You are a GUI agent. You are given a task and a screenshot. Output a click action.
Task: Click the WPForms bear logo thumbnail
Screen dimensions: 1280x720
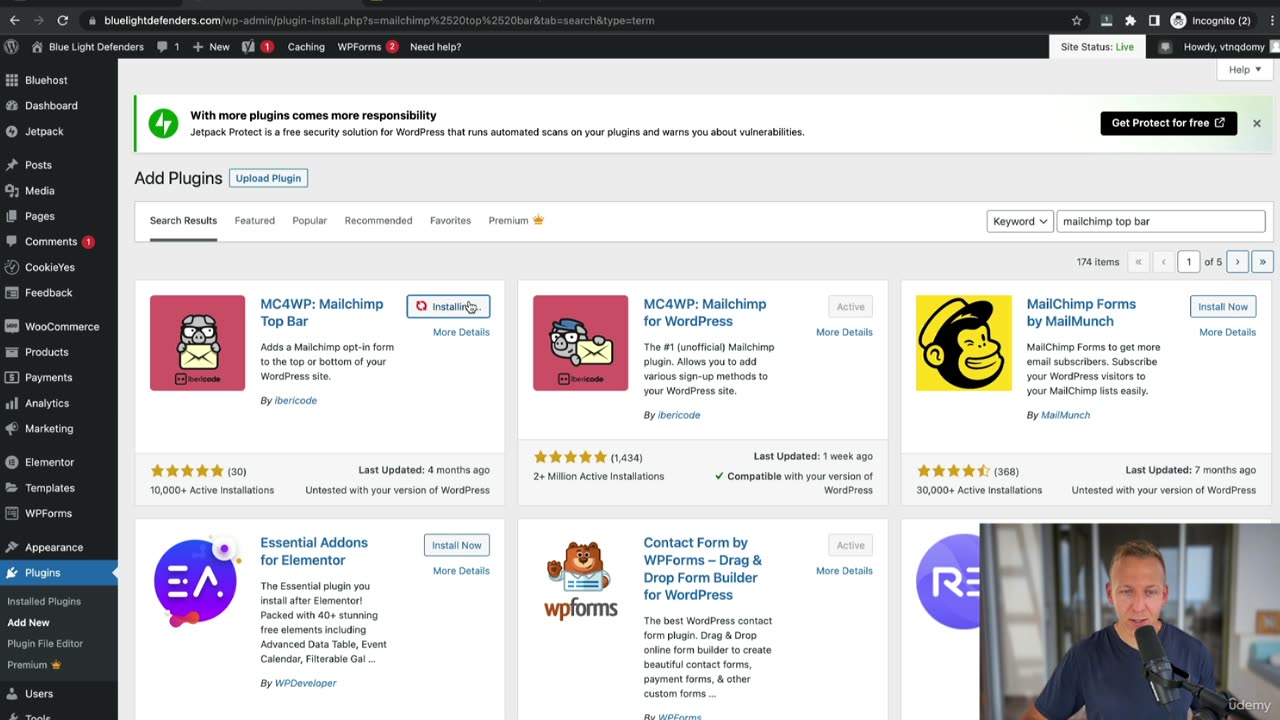pos(580,582)
